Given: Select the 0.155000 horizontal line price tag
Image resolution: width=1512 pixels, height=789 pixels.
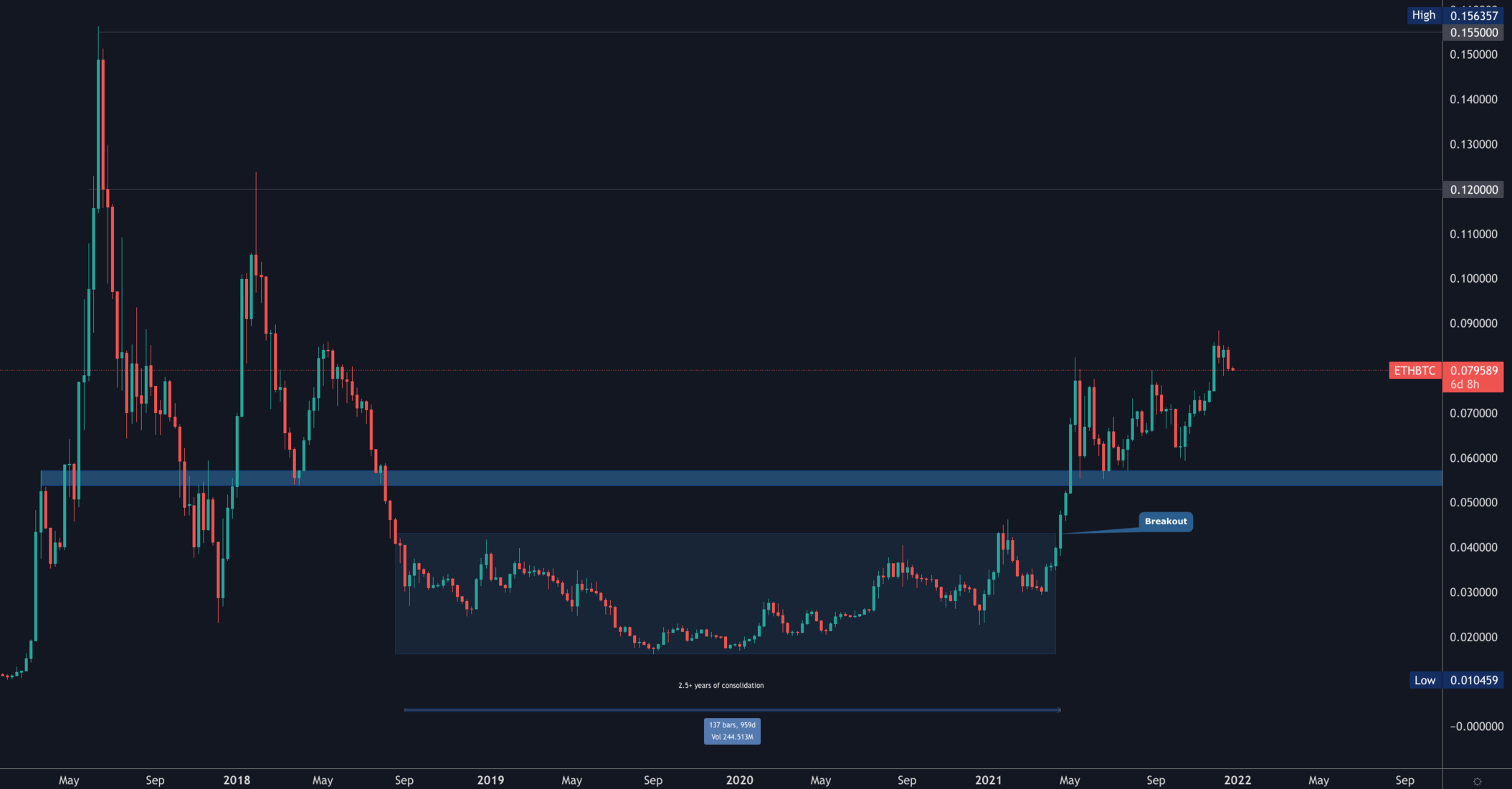Looking at the screenshot, I should pos(1473,32).
